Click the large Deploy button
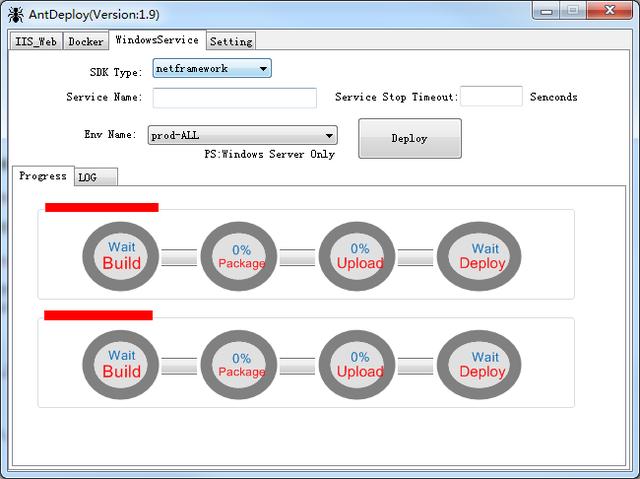Viewport: 640px width, 479px height. click(x=410, y=138)
